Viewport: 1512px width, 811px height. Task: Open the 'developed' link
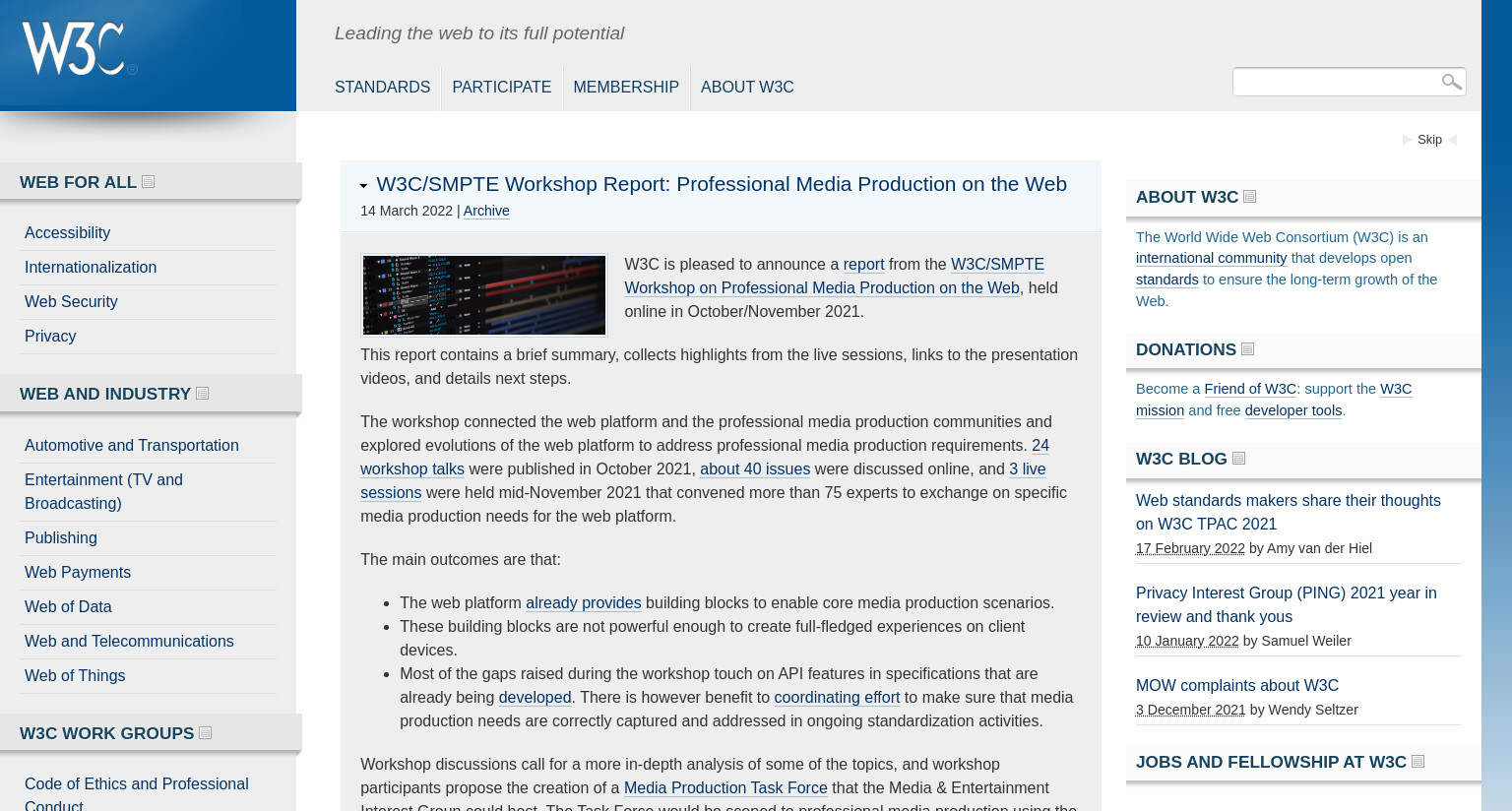pyautogui.click(x=535, y=698)
